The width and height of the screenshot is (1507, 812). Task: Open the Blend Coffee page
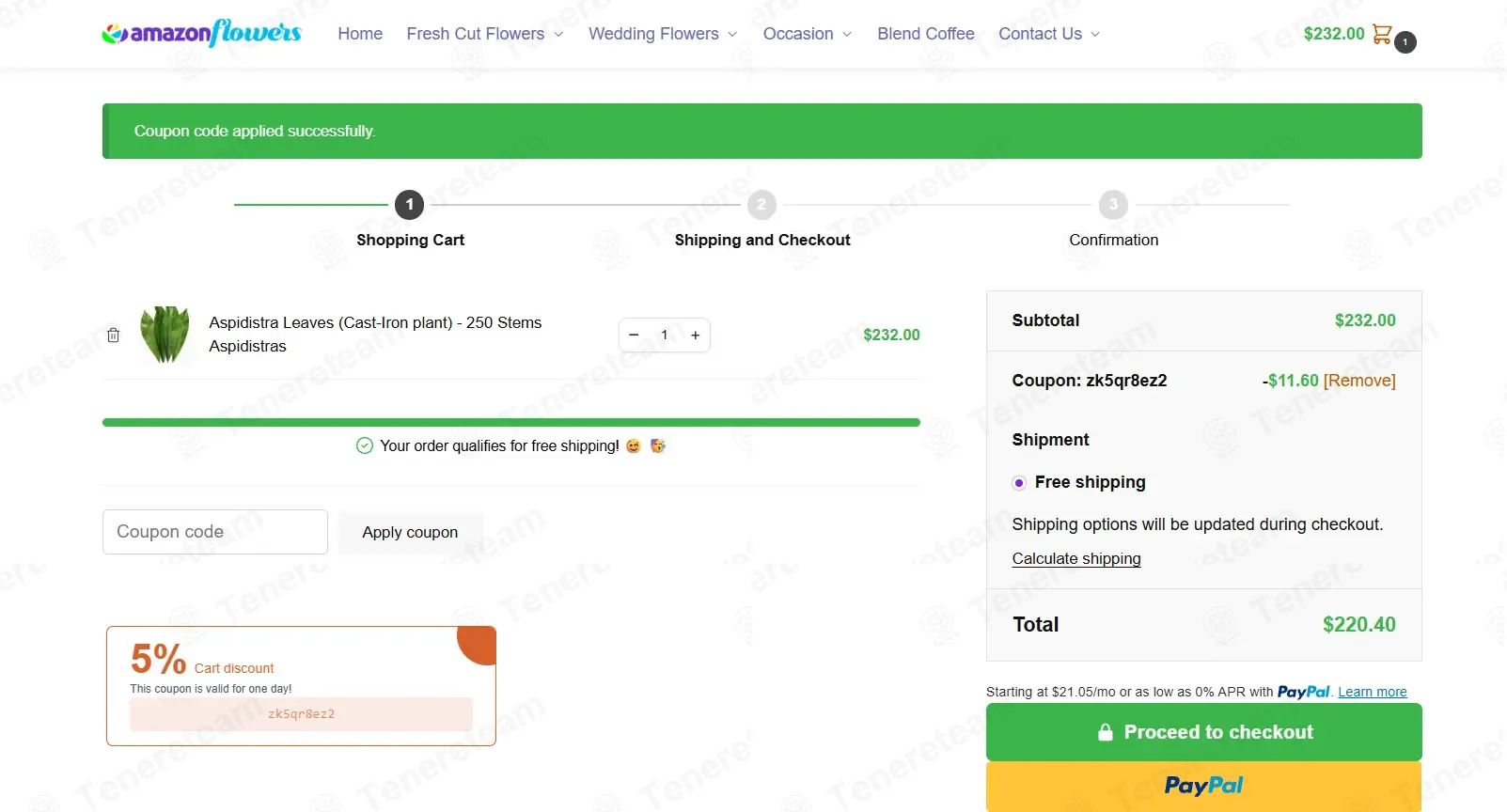tap(926, 34)
